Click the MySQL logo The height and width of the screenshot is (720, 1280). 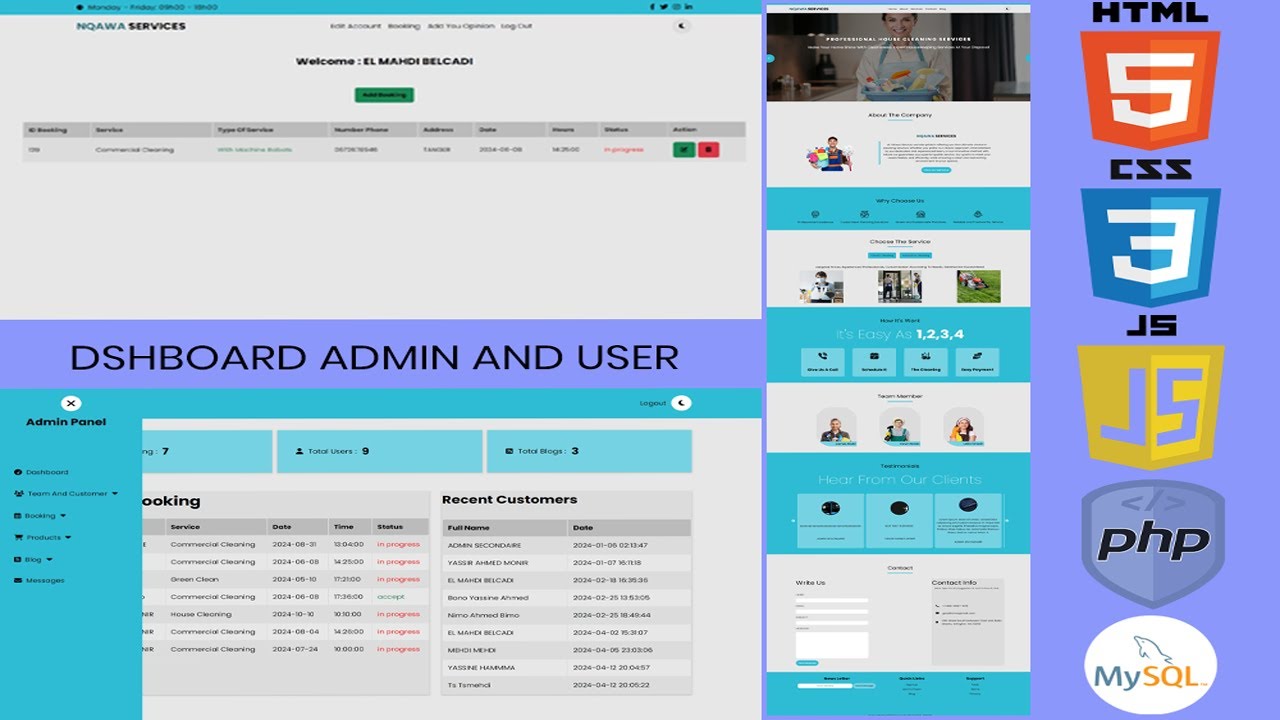pyautogui.click(x=1150, y=666)
